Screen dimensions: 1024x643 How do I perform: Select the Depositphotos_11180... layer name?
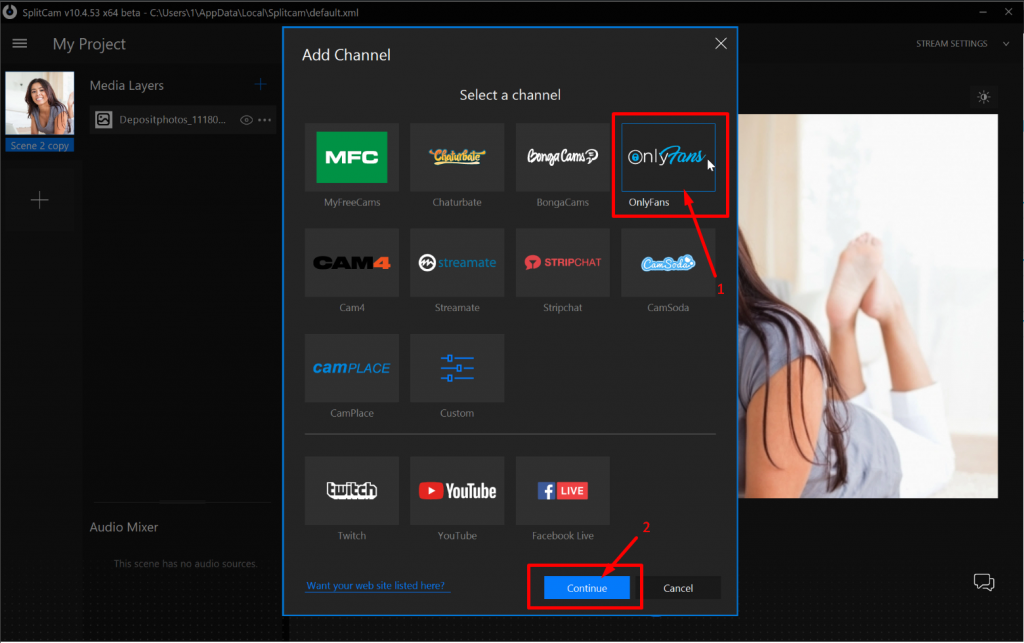click(172, 119)
